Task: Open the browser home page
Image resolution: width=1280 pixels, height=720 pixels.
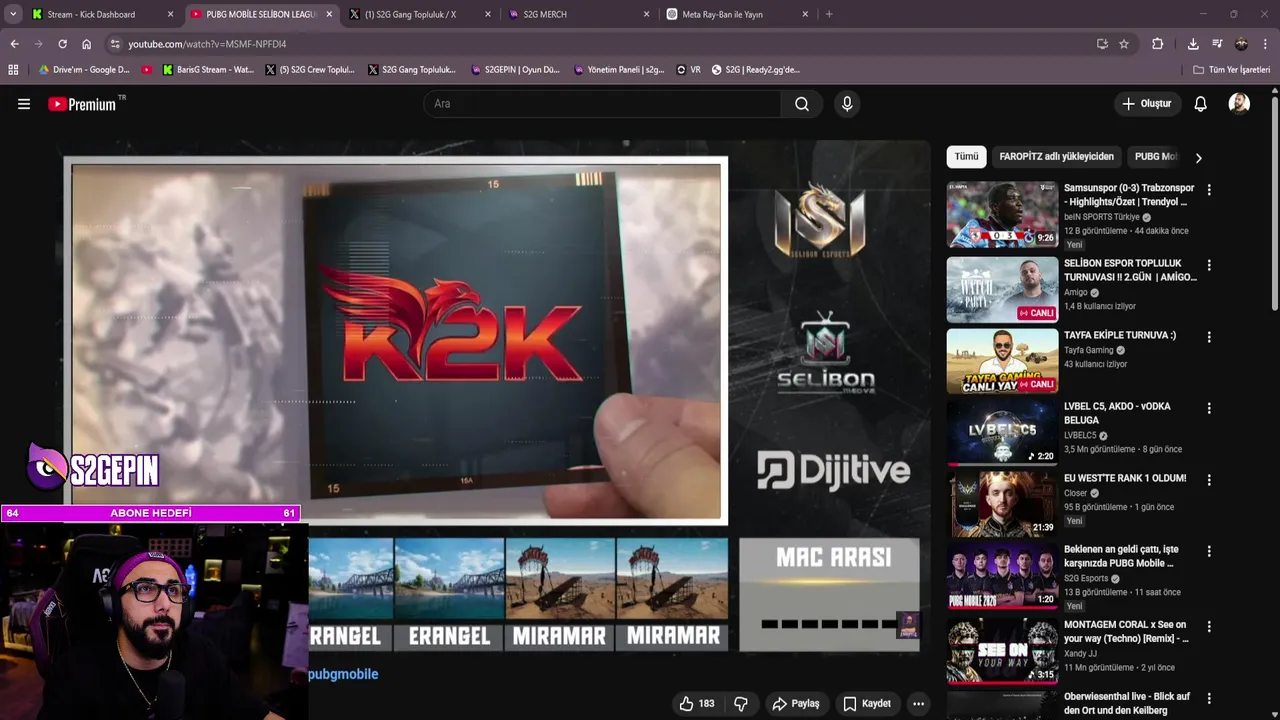Action: [x=86, y=44]
